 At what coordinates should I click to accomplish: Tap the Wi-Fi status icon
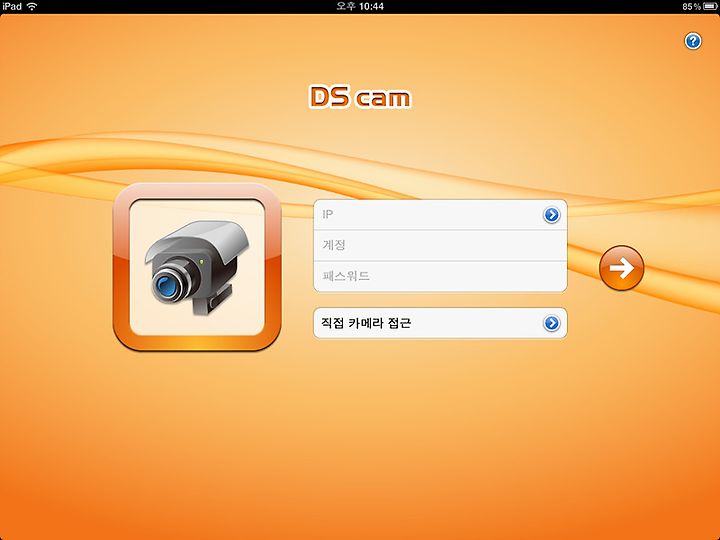click(x=32, y=6)
